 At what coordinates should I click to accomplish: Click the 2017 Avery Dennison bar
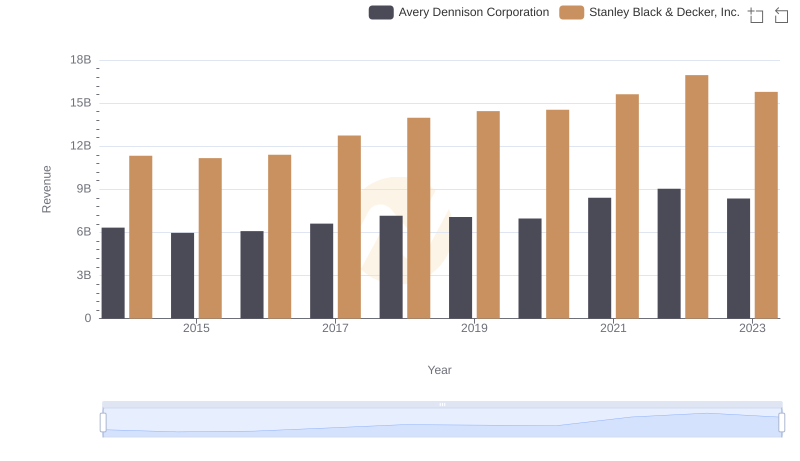tap(321, 271)
